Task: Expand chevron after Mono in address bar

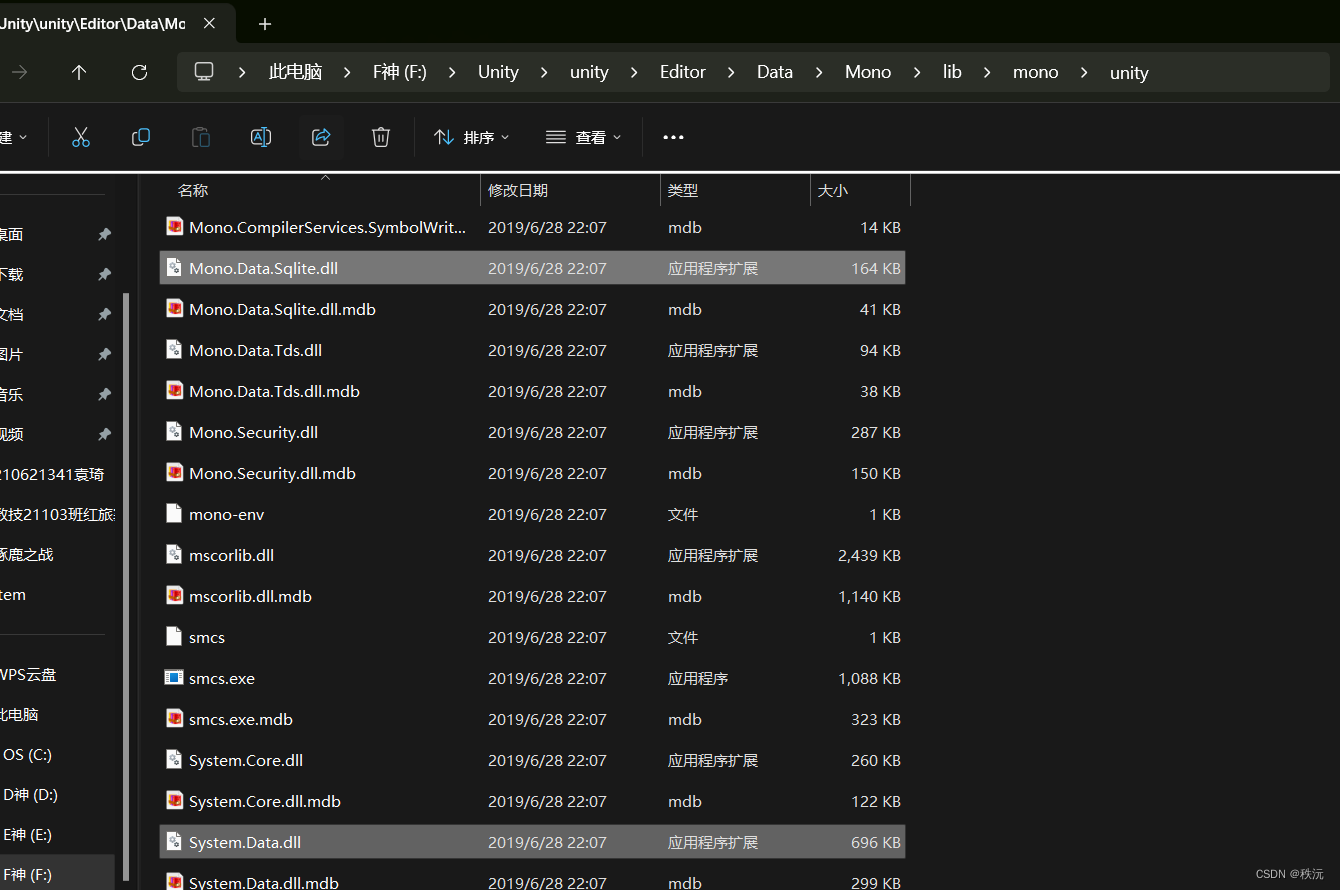Action: tap(917, 72)
